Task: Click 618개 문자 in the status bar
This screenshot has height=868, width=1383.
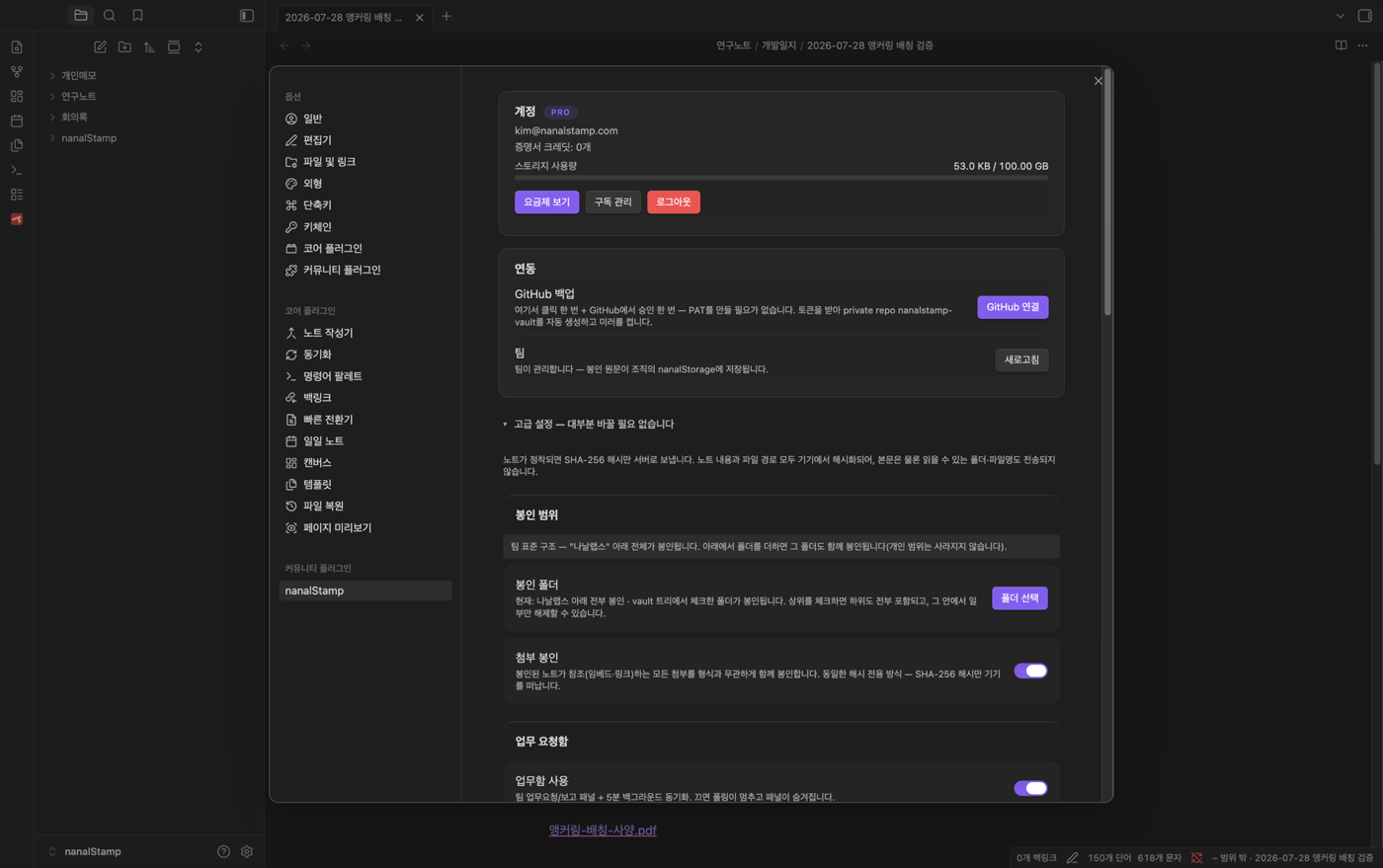Action: (1160, 858)
